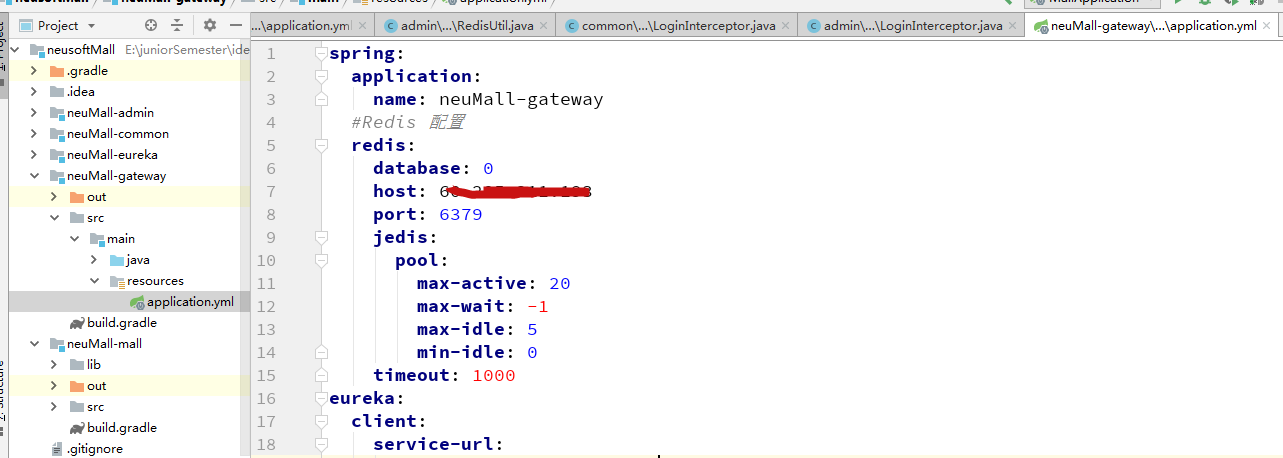Viewport: 1283px width, 458px height.
Task: Click the .gradle orange folder icon
Action: click(x=57, y=71)
